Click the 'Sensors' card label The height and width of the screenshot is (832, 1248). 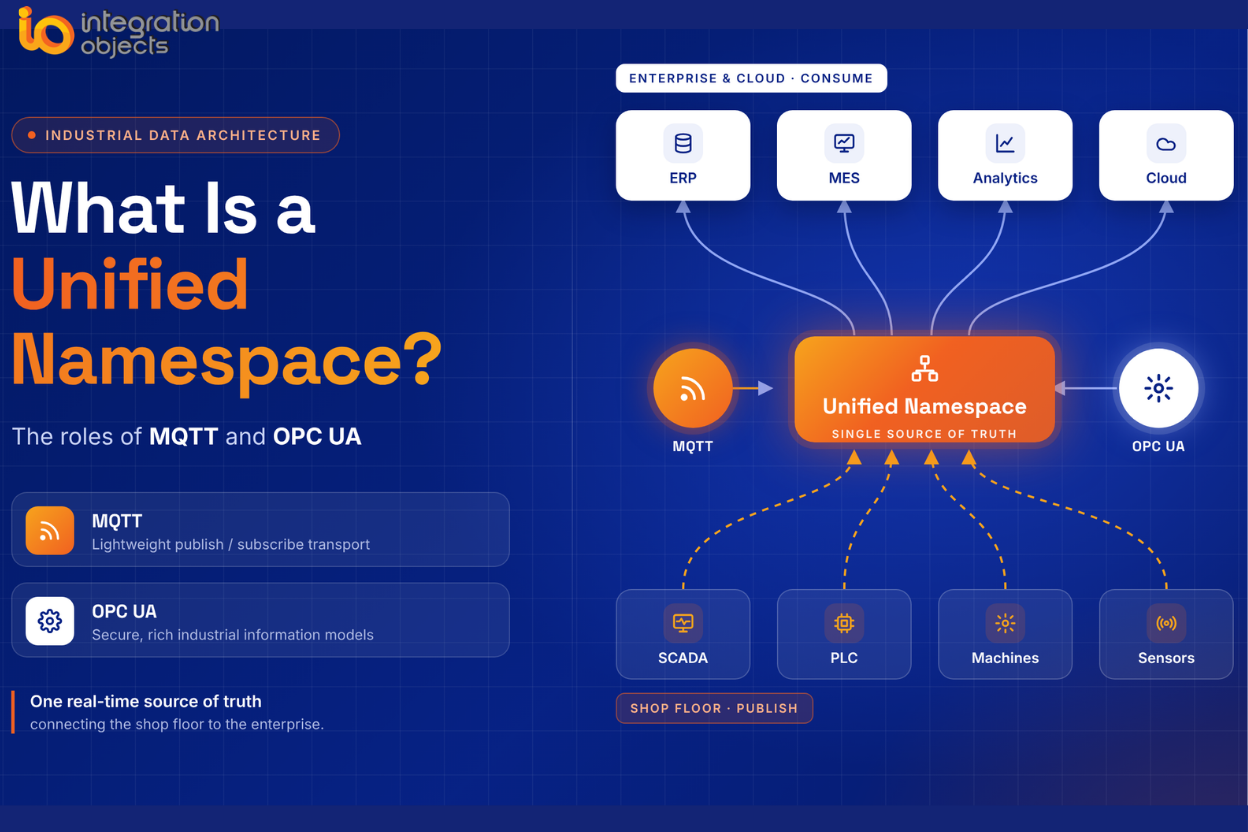pyautogui.click(x=1166, y=658)
